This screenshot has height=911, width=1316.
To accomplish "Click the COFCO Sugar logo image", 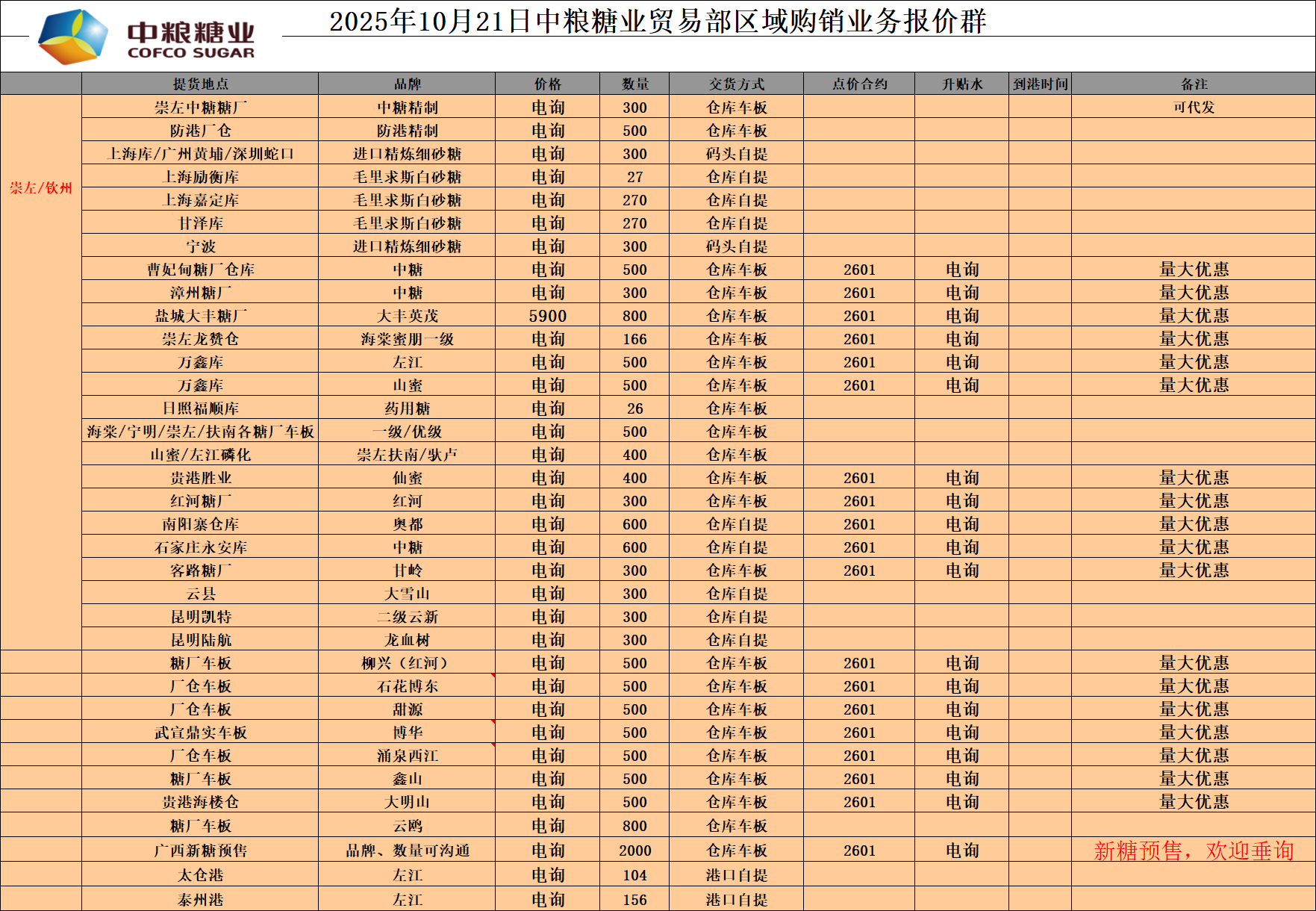I will (x=146, y=37).
